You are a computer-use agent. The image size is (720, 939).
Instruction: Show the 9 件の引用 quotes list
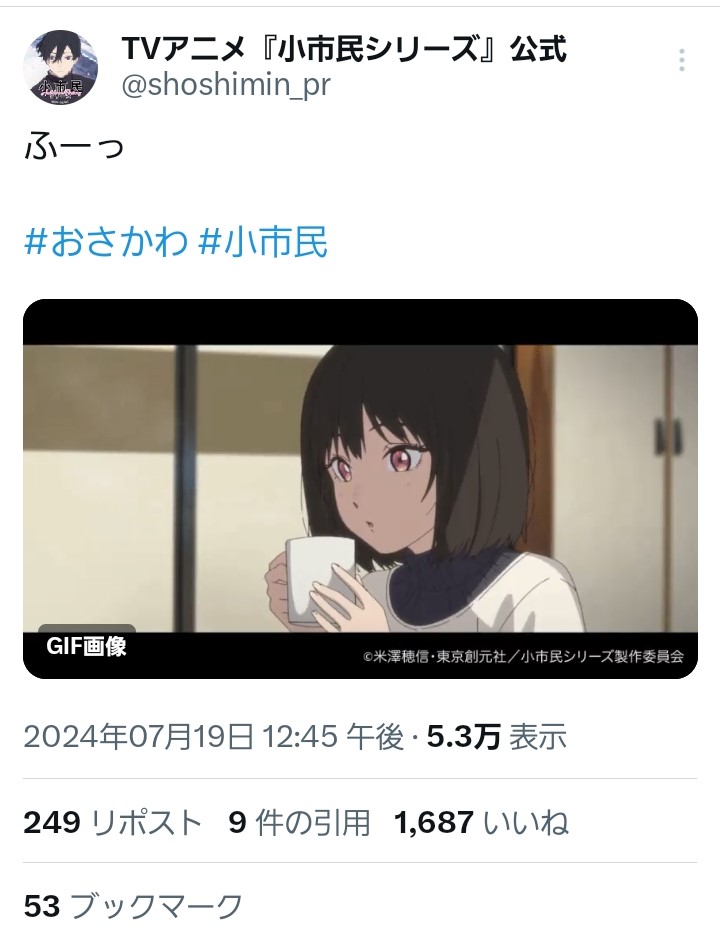(x=300, y=822)
